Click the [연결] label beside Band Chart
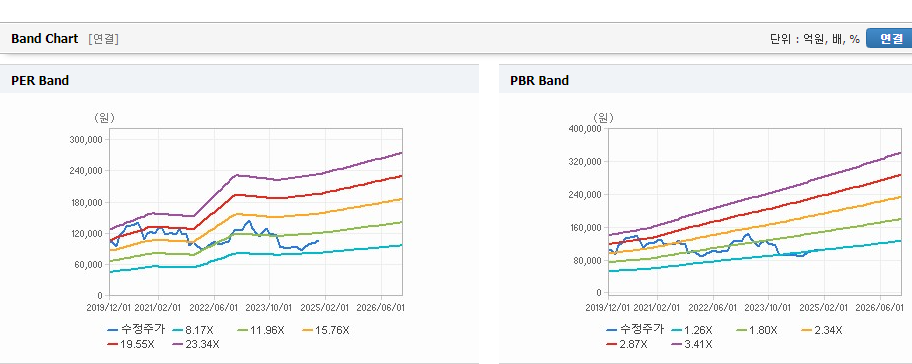 [x=104, y=39]
